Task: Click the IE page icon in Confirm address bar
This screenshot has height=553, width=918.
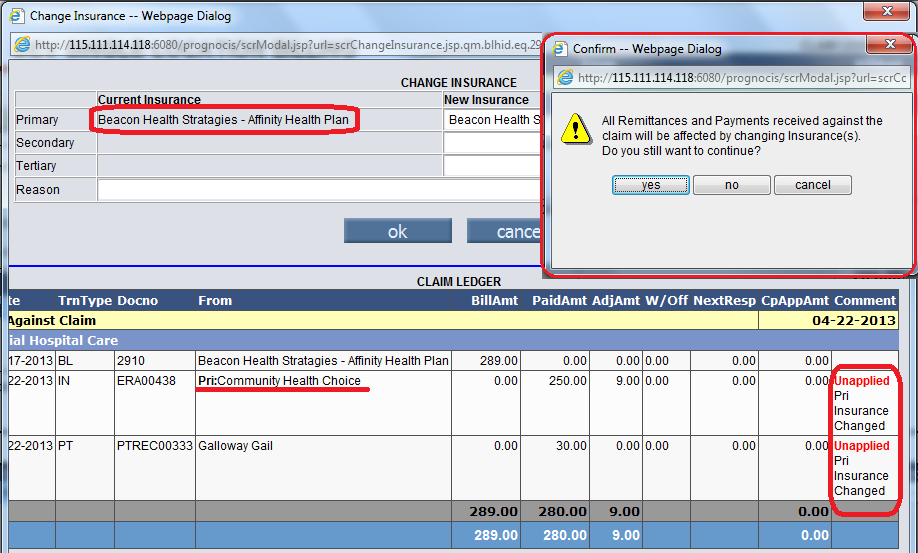Action: click(565, 77)
